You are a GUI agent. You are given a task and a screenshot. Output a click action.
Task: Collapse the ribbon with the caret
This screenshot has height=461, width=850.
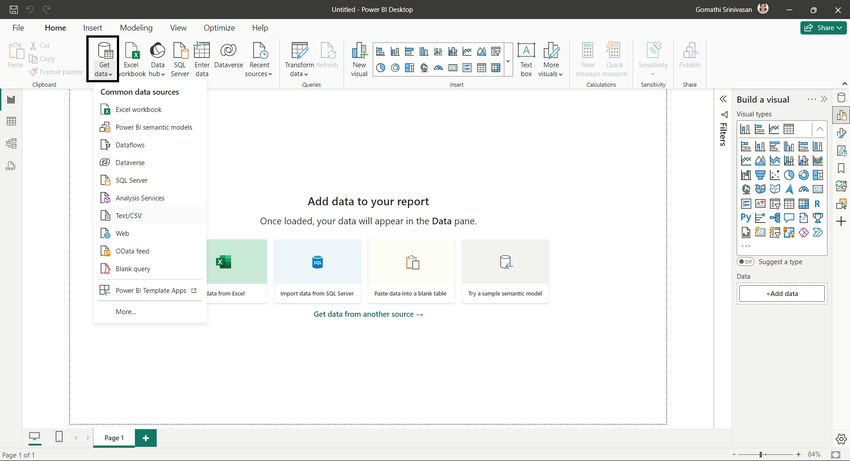[844, 84]
